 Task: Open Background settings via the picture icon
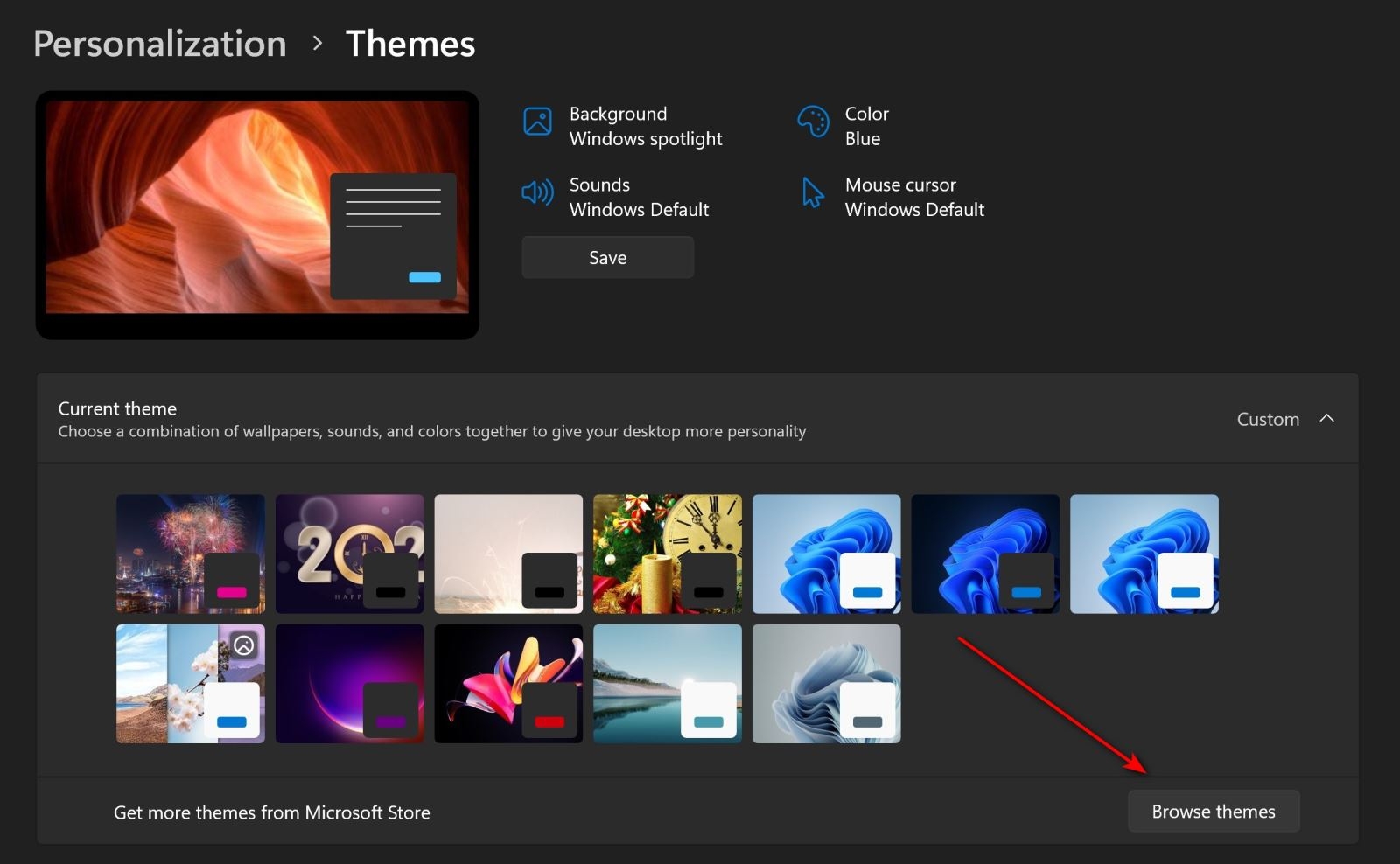537,122
